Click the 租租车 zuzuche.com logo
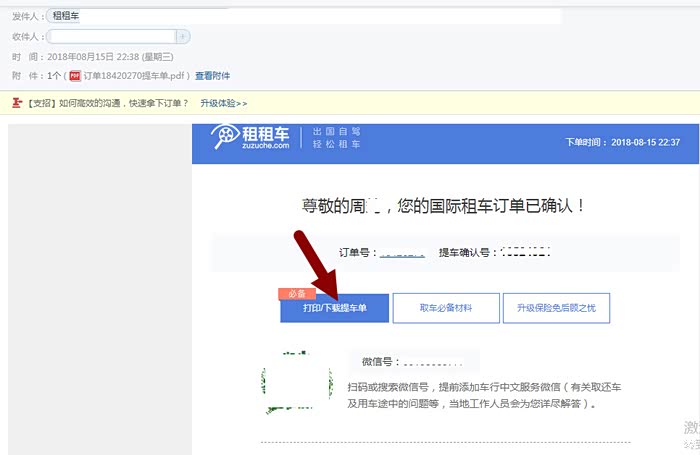Viewport: 700px width, 455px height. coord(250,137)
